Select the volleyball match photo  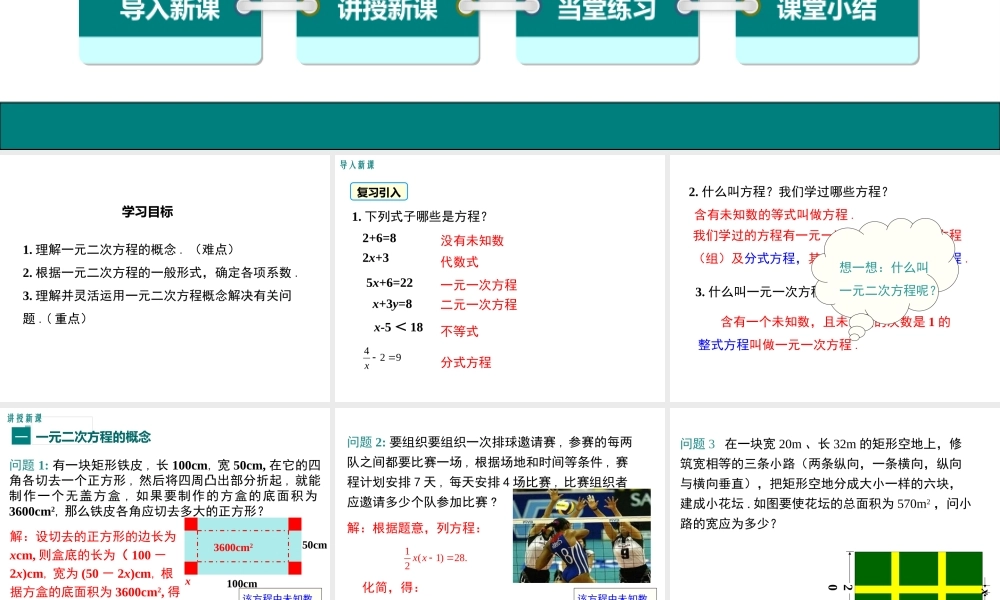pyautogui.click(x=581, y=535)
